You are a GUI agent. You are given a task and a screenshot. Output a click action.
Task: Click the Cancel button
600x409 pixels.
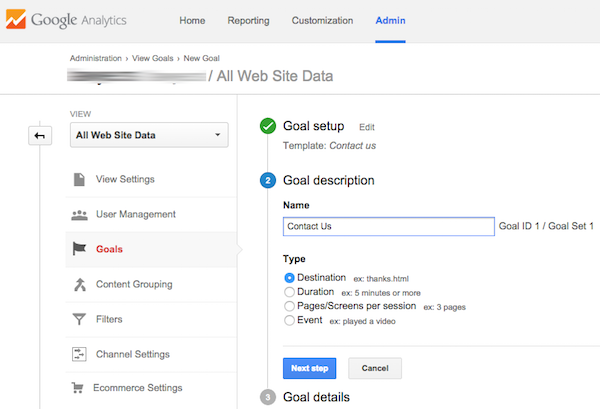(x=375, y=368)
